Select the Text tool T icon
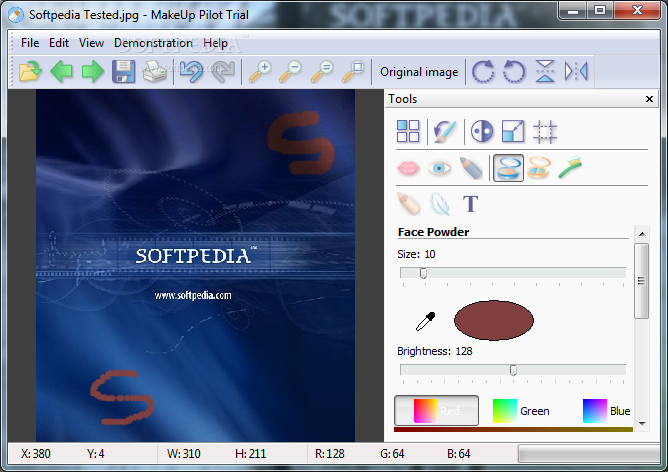The height and width of the screenshot is (472, 668). [x=470, y=204]
